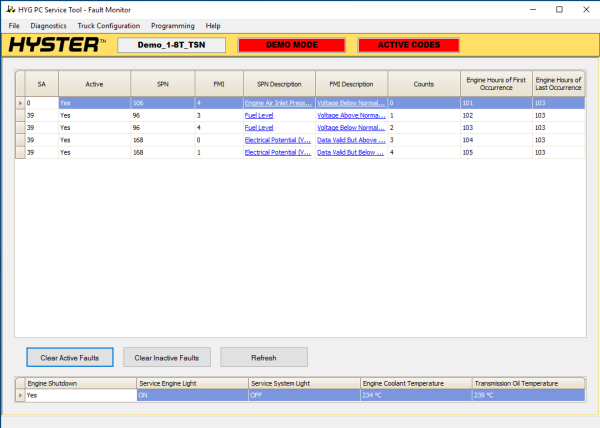This screenshot has width=600, height=428.
Task: Sort by Active column header
Action: [94, 84]
